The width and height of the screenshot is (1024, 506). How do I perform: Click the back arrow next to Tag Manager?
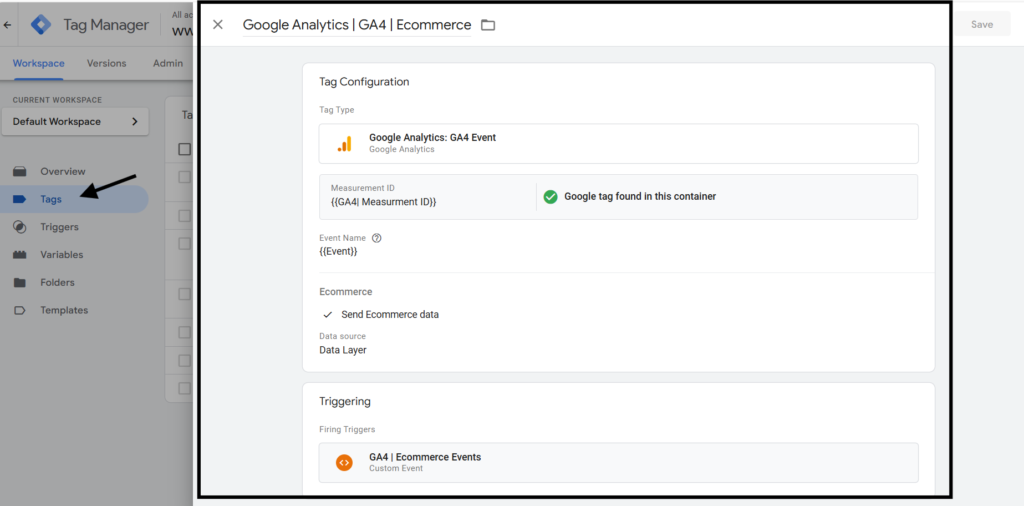[x=8, y=25]
